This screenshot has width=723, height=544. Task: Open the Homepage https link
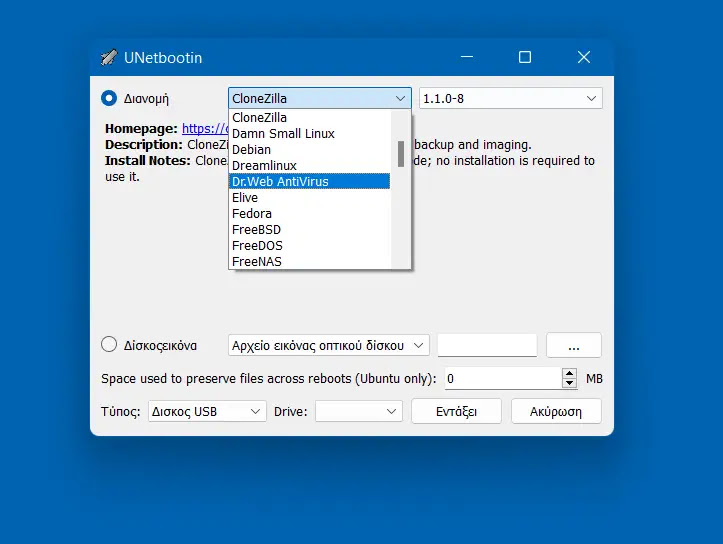(205, 129)
